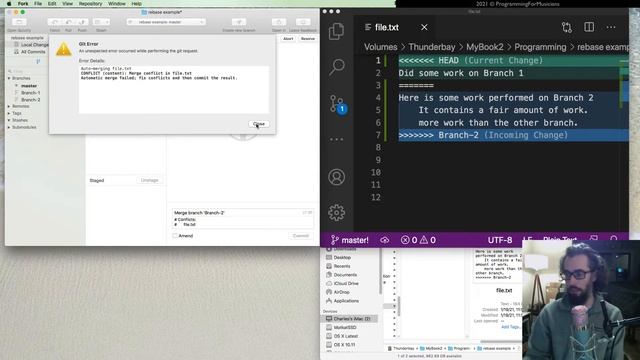This screenshot has width=640, height=360.
Task: Open Source Control view with badge 1
Action: coord(338,104)
